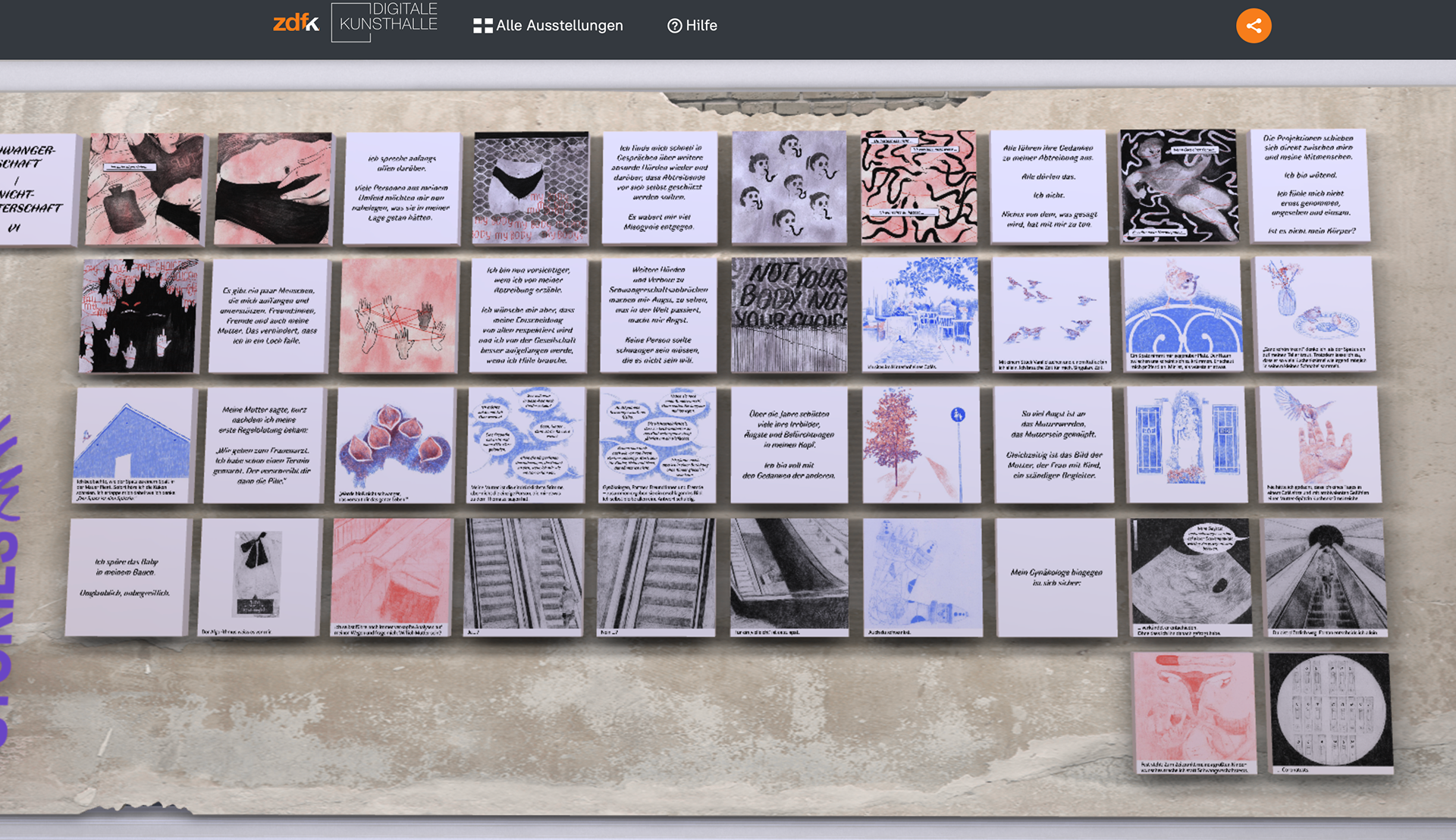Image resolution: width=1456 pixels, height=840 pixels.
Task: Open the NOT YOUR BODY graffiti artwork
Action: pos(789,315)
